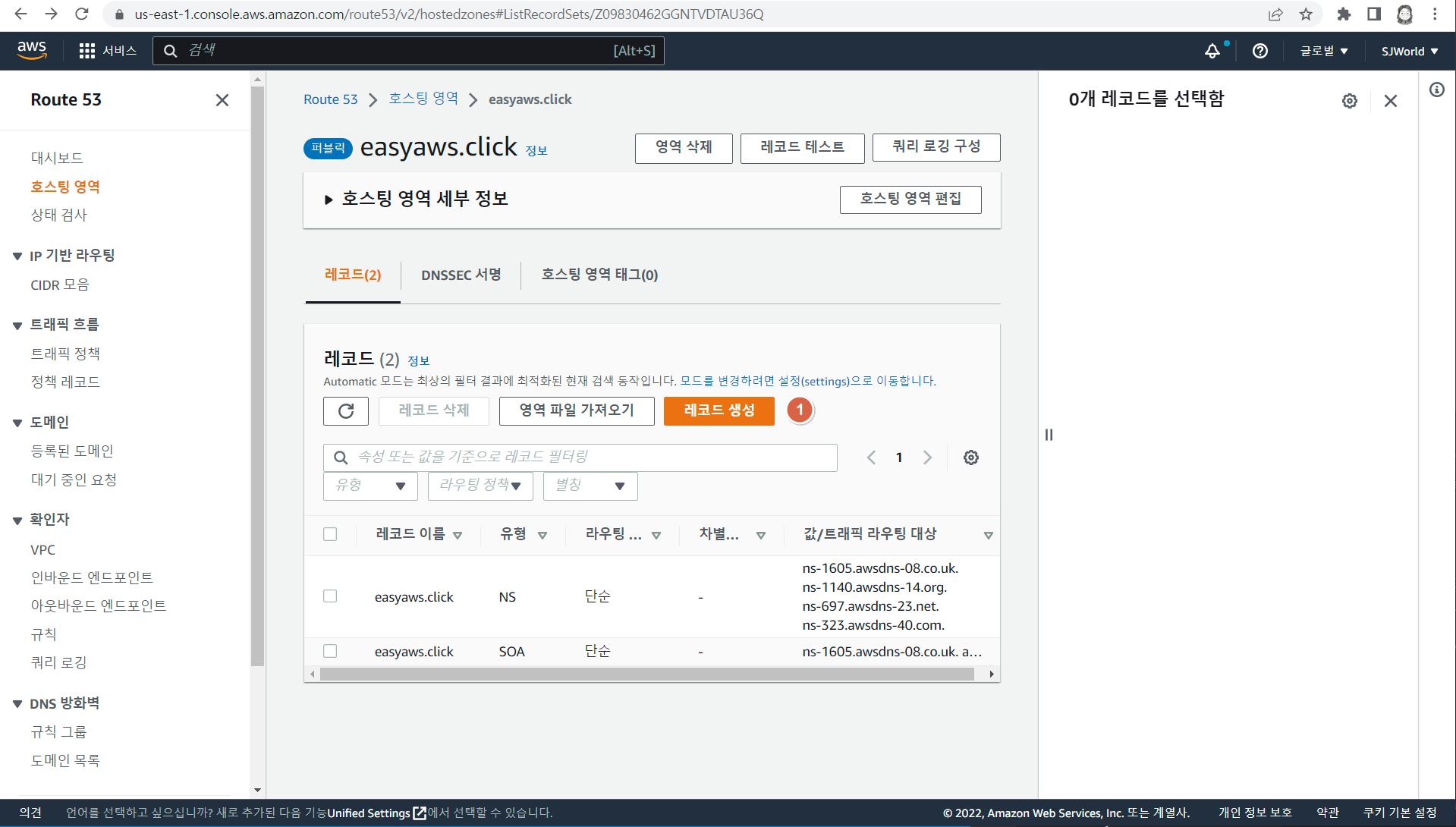
Task: Sort by type column arrow
Action: pos(542,535)
